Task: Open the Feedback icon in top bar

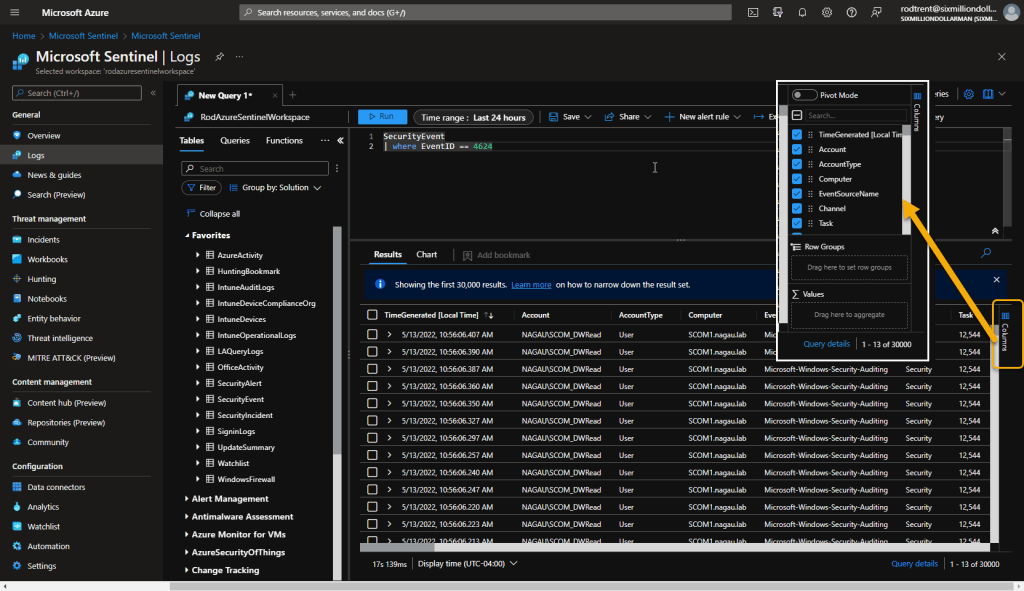Action: 876,12
